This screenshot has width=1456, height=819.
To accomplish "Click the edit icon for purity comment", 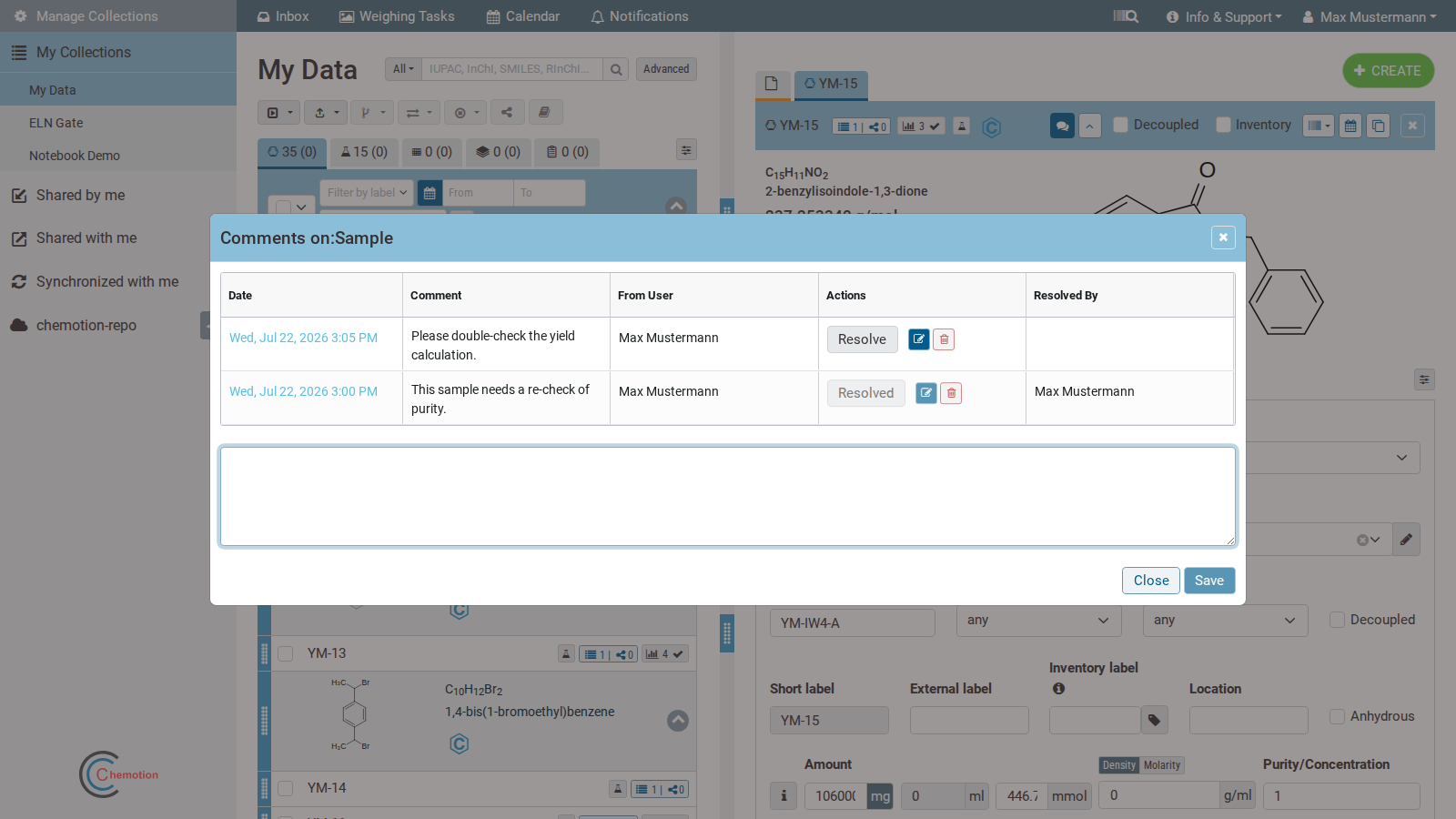I will (x=926, y=393).
